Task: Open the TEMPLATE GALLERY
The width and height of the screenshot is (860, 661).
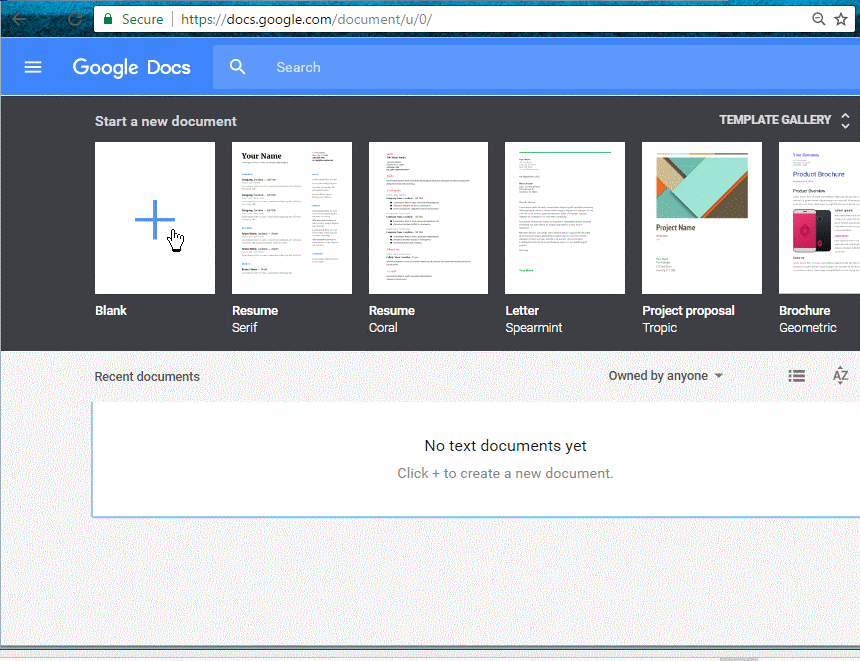Action: [774, 120]
